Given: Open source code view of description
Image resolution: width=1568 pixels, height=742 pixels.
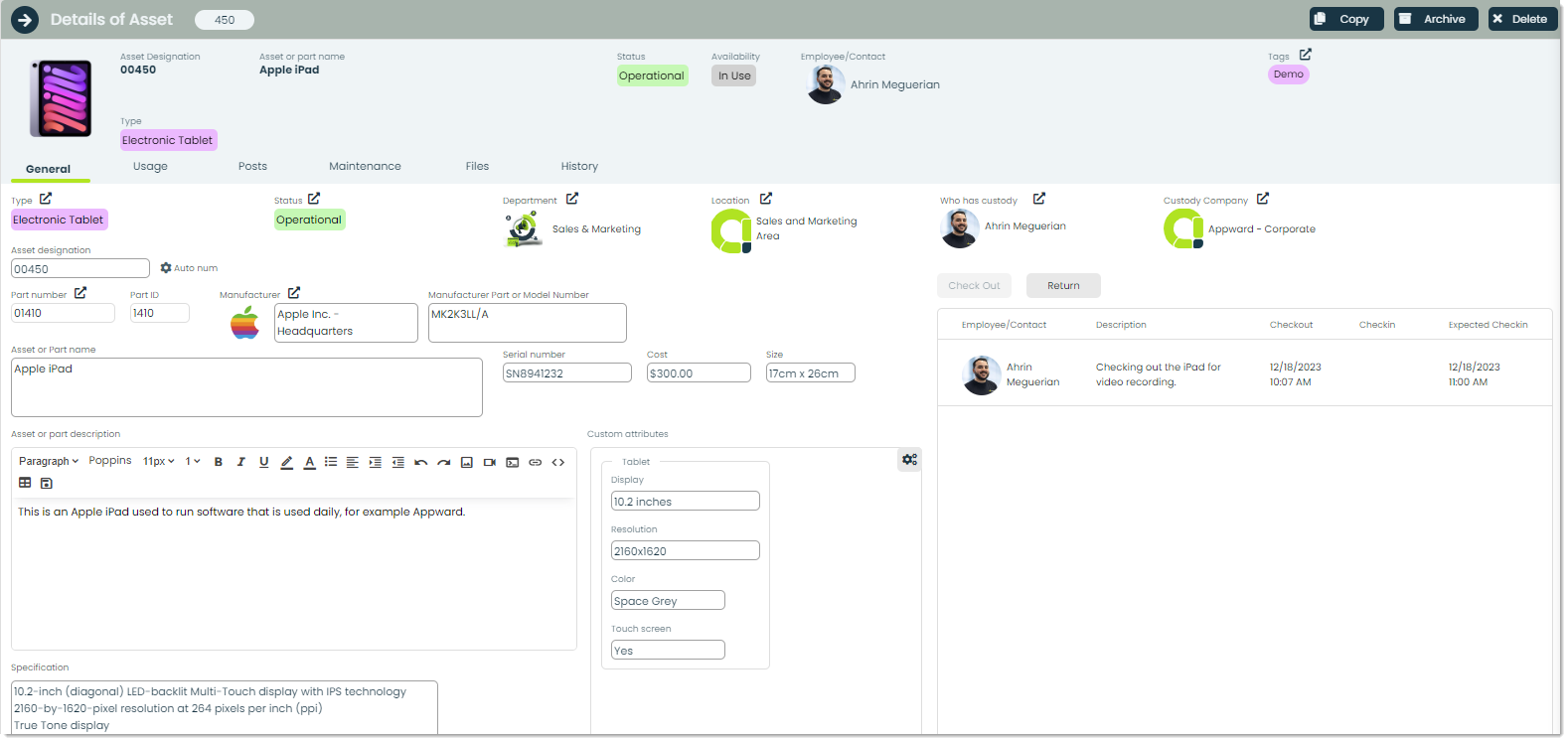Looking at the screenshot, I should pyautogui.click(x=558, y=462).
